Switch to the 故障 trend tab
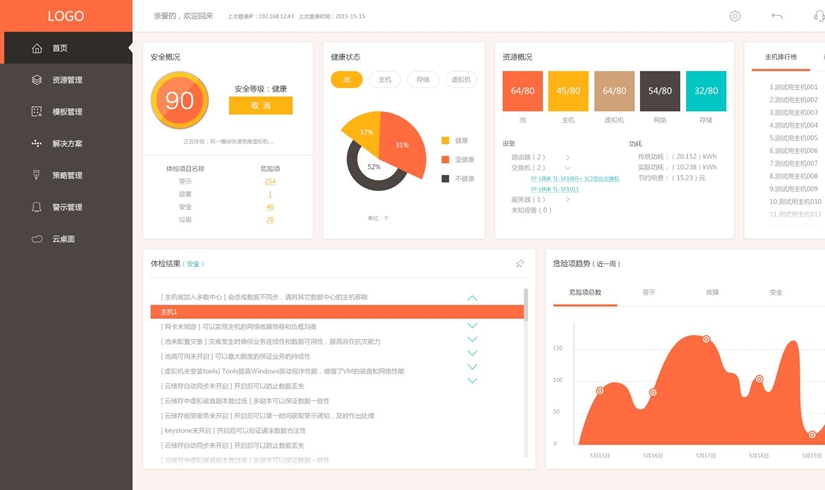 point(712,293)
